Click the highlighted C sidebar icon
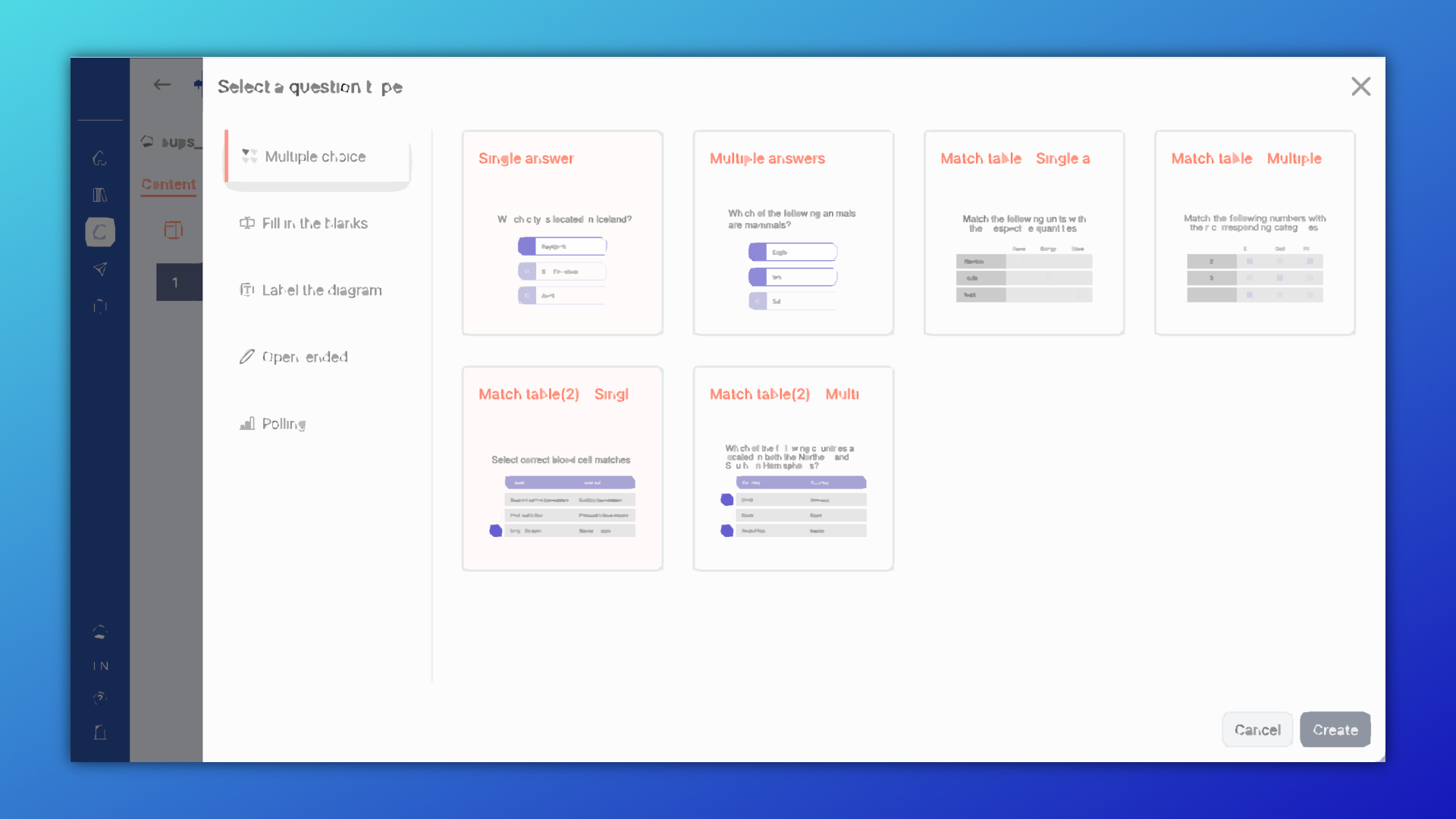The height and width of the screenshot is (819, 1456). pyautogui.click(x=100, y=232)
